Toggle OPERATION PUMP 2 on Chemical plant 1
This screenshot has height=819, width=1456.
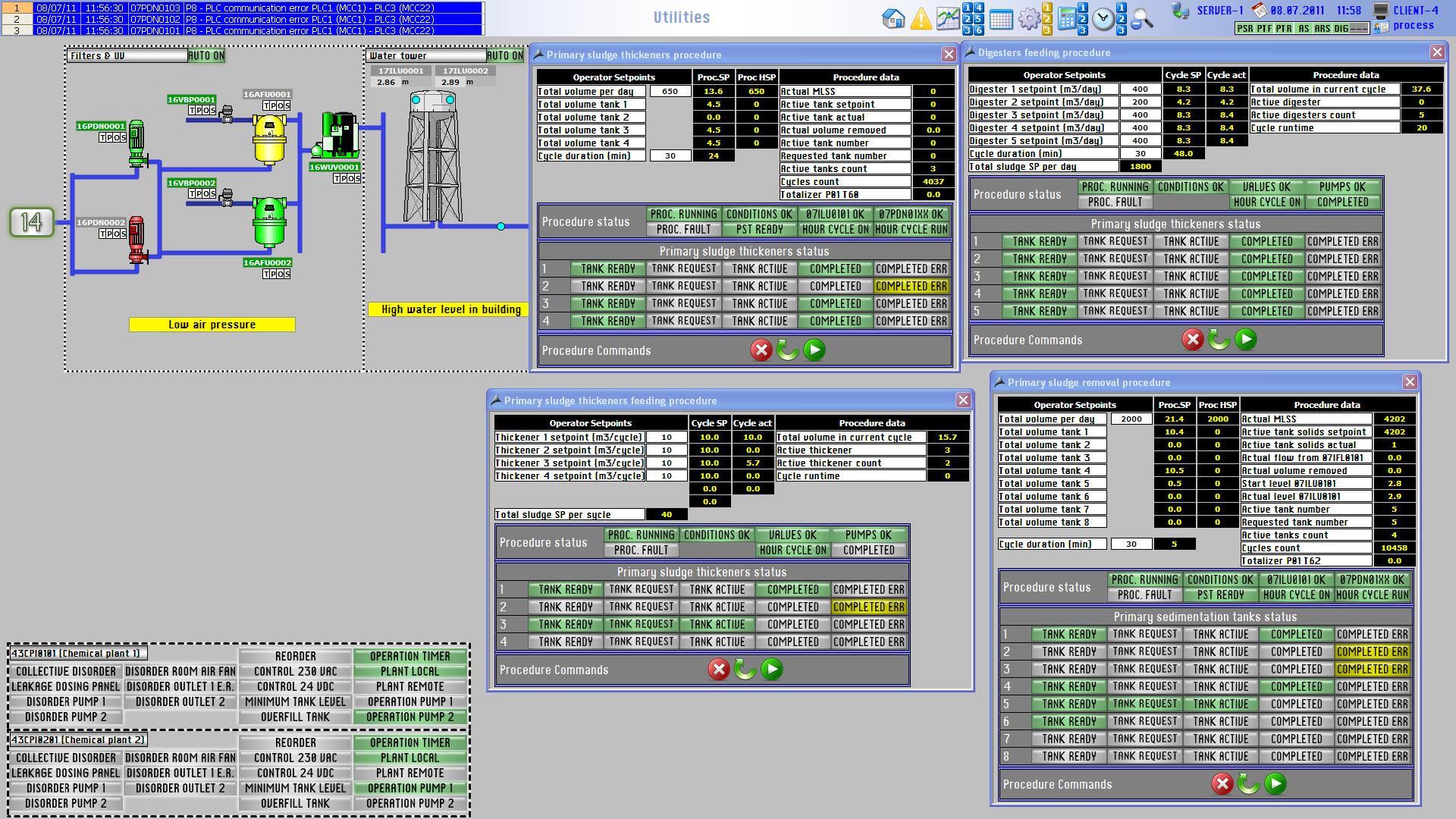(x=409, y=717)
